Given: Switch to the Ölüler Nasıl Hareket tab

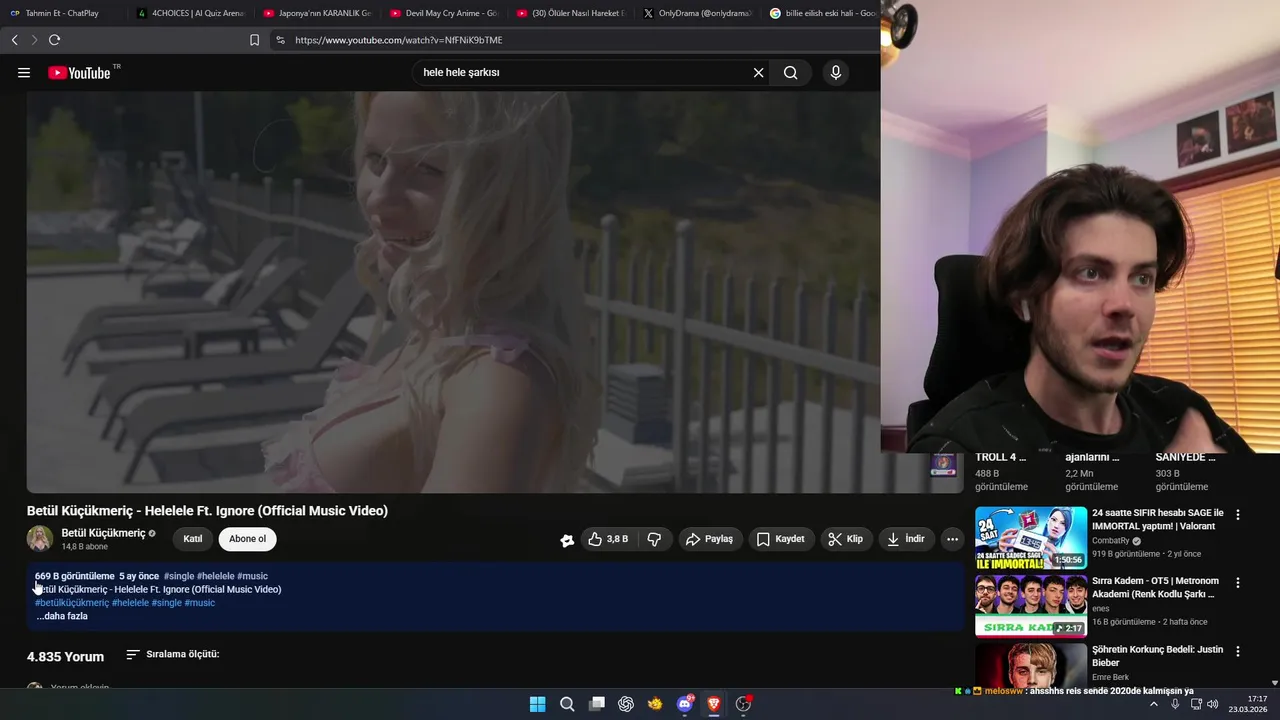Looking at the screenshot, I should click(571, 13).
